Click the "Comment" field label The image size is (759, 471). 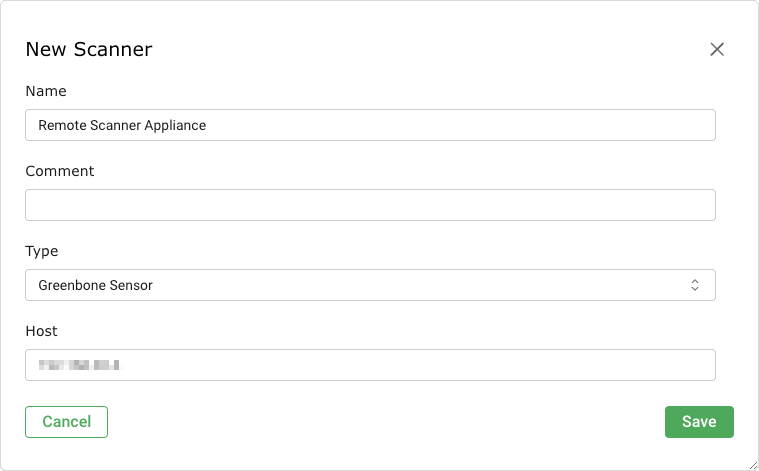[x=60, y=171]
